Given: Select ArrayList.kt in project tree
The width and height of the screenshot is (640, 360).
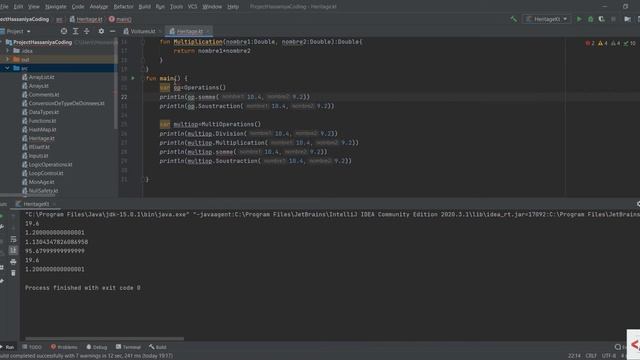Looking at the screenshot, I should click(x=41, y=77).
